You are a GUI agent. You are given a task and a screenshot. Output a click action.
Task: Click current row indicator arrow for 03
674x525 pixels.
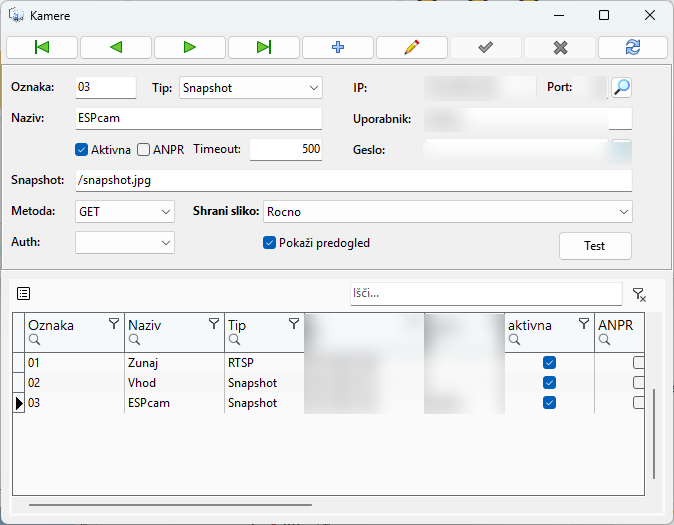[18, 403]
